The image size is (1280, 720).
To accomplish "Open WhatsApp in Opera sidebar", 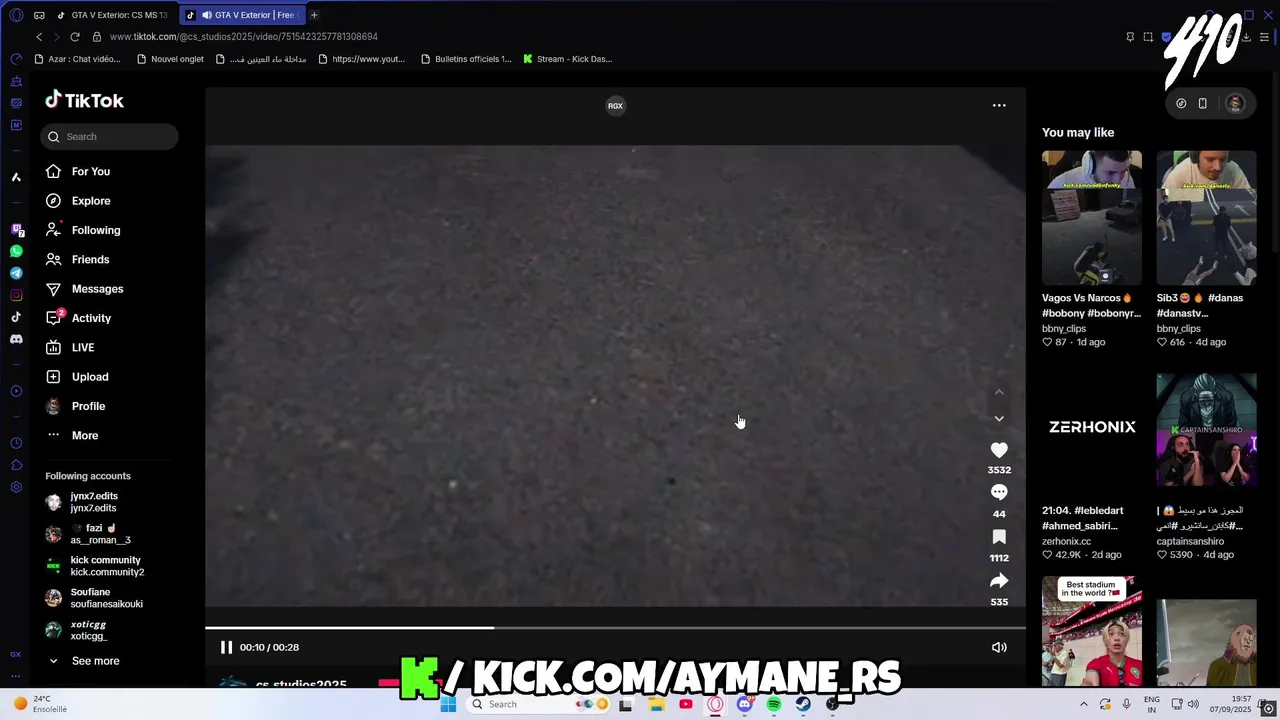I will click(x=16, y=252).
